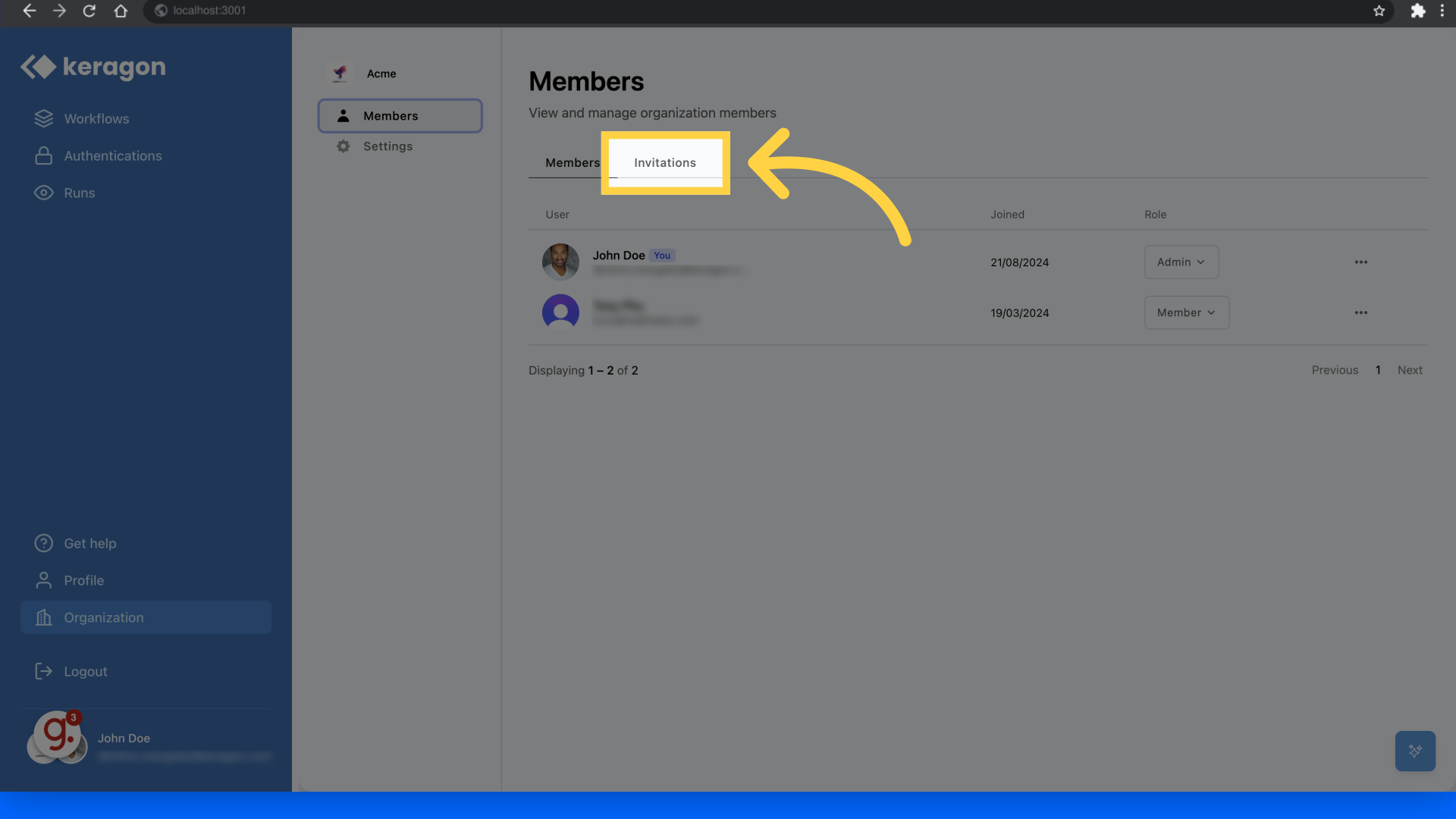Click the browser home icon

(x=121, y=11)
